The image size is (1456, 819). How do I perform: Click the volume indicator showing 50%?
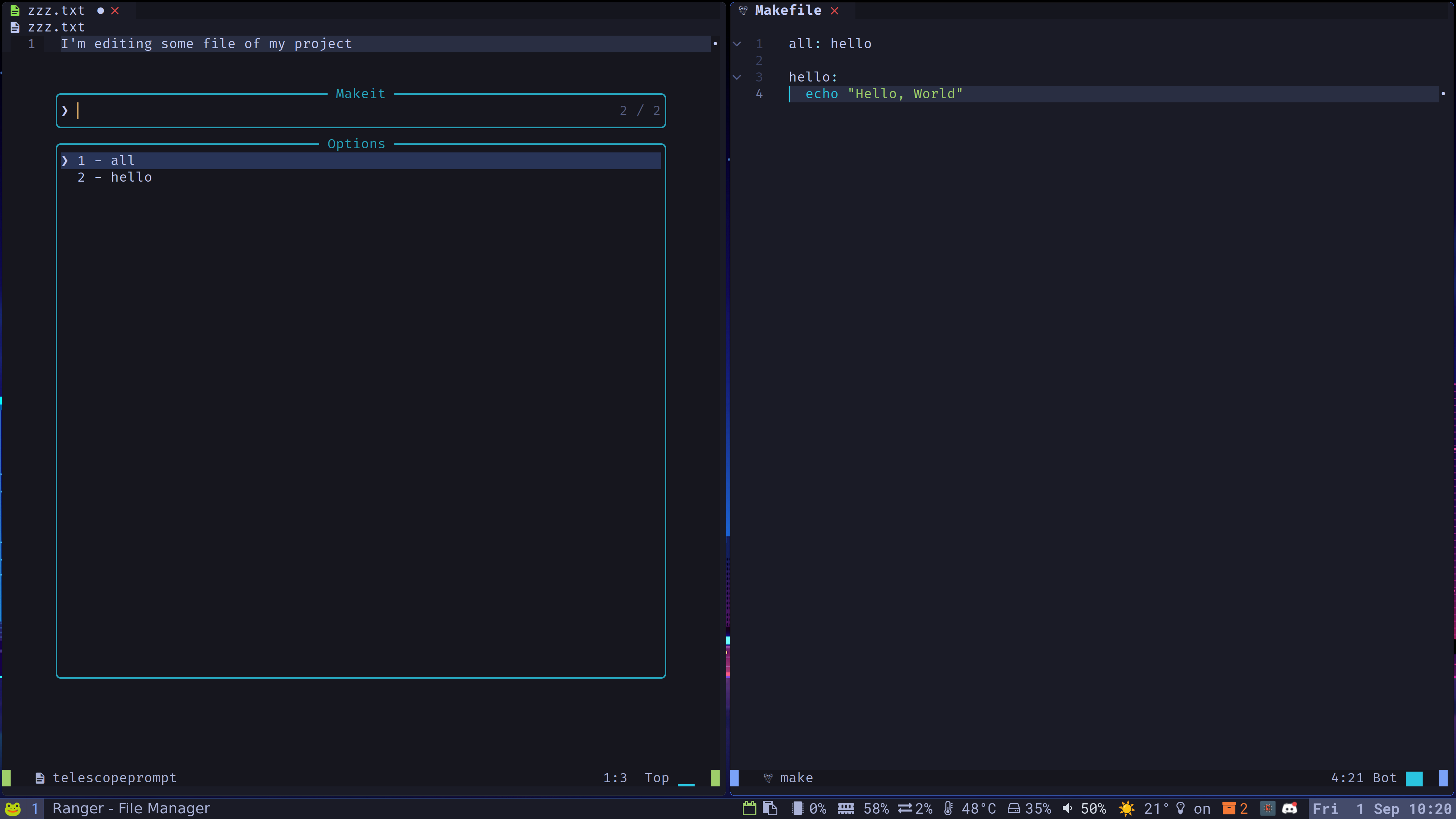pyautogui.click(x=1067, y=808)
